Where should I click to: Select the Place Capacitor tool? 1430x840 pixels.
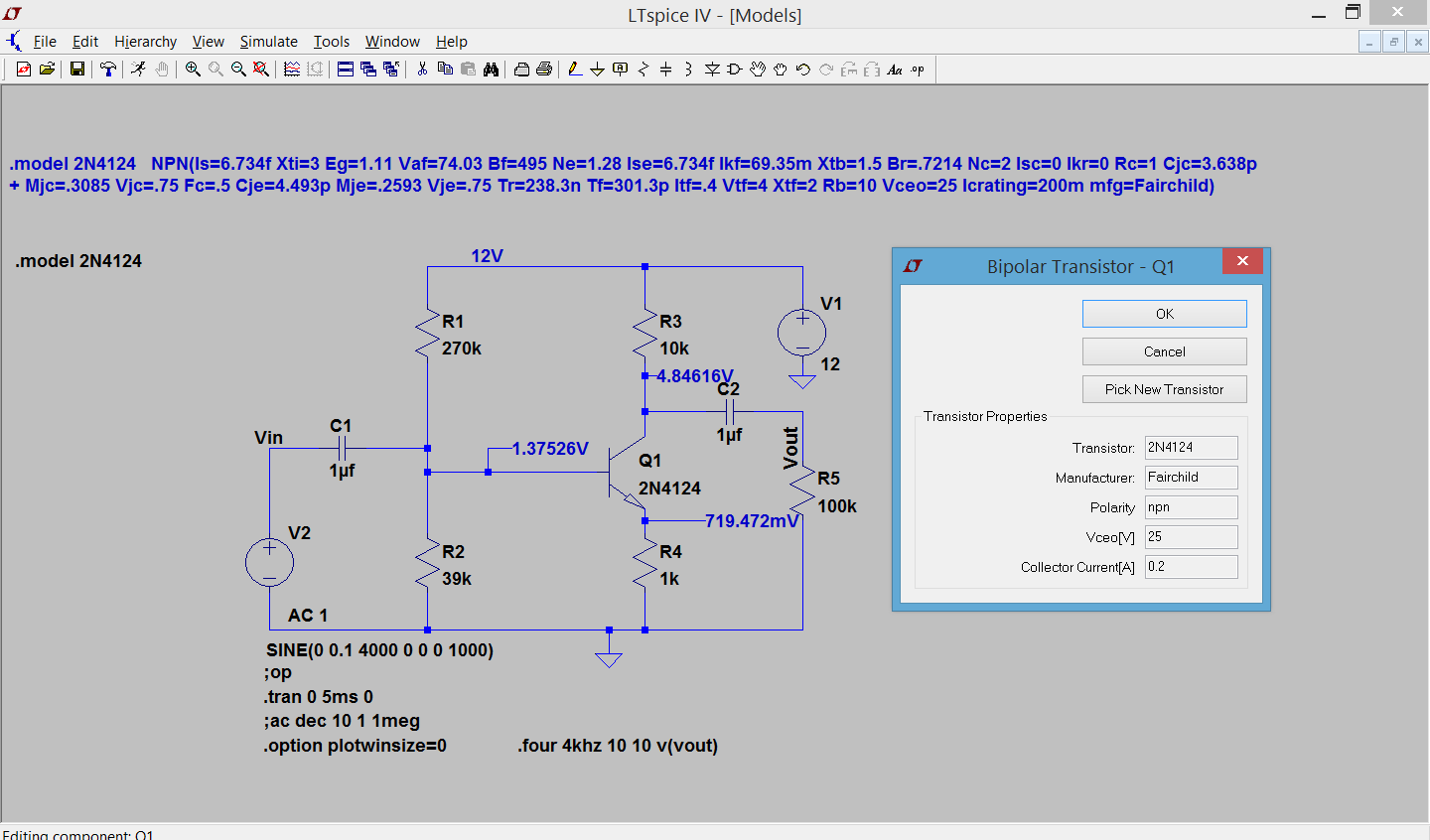pos(665,70)
